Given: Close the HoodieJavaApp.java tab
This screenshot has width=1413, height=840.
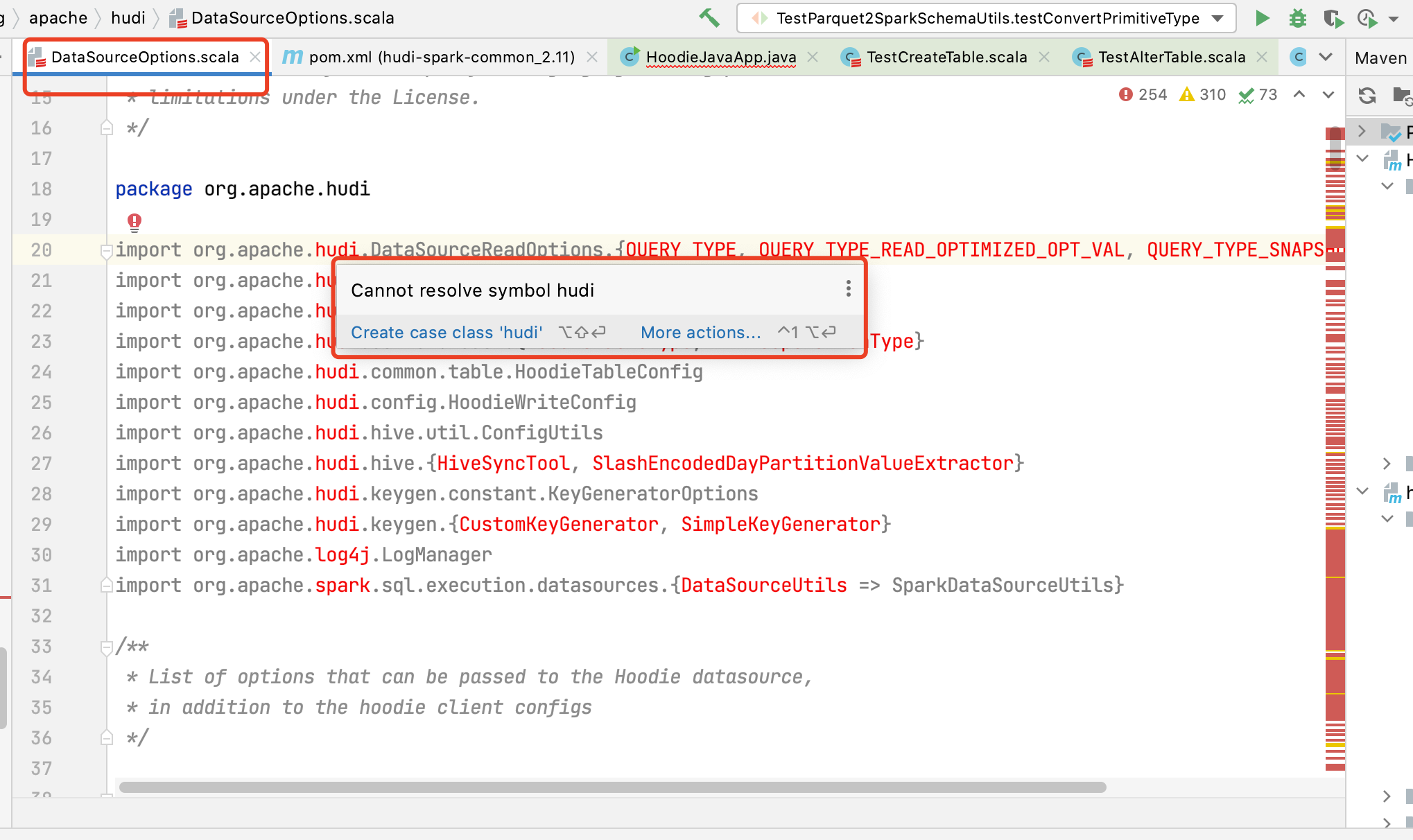Looking at the screenshot, I should coord(813,57).
